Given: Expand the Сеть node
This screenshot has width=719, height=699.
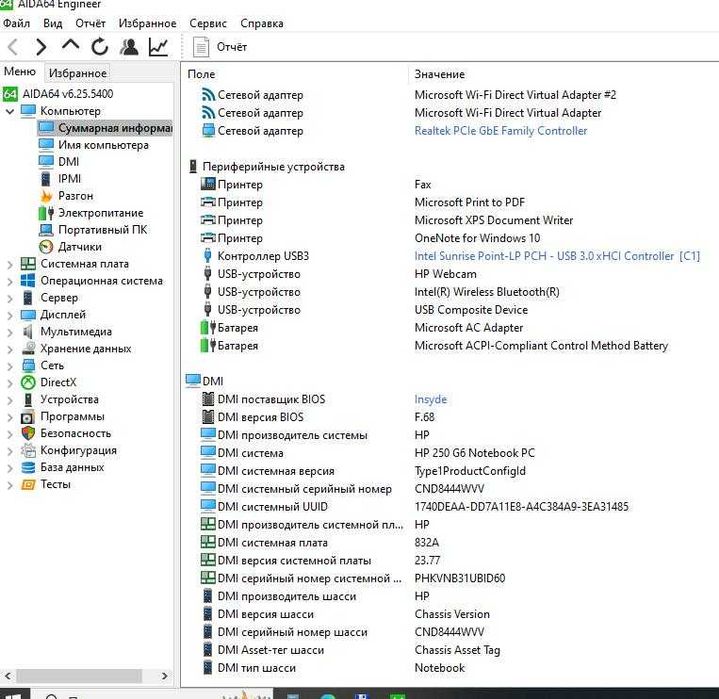Looking at the screenshot, I should pyautogui.click(x=10, y=366).
